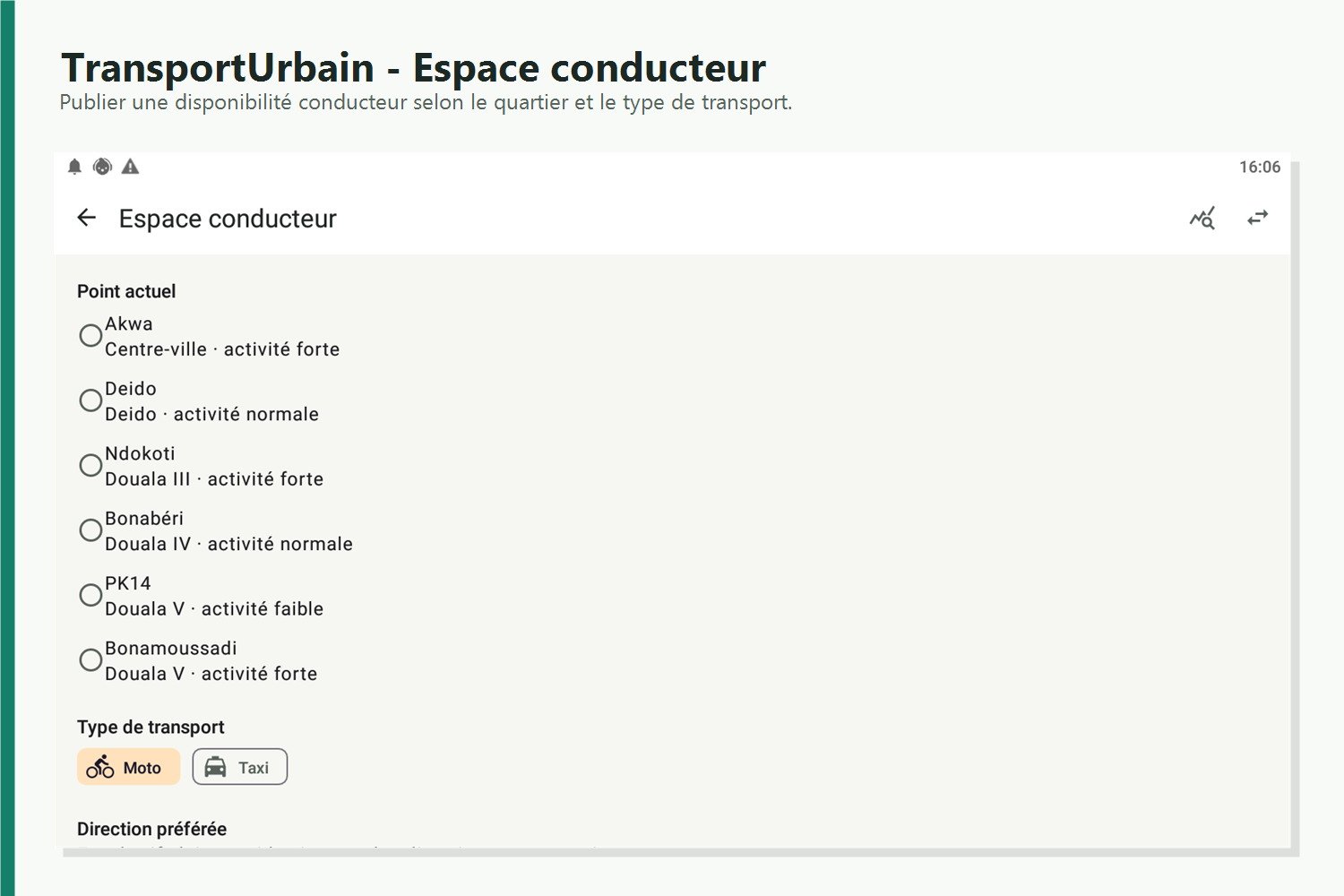Select Bonamoussadi radio button

click(90, 660)
